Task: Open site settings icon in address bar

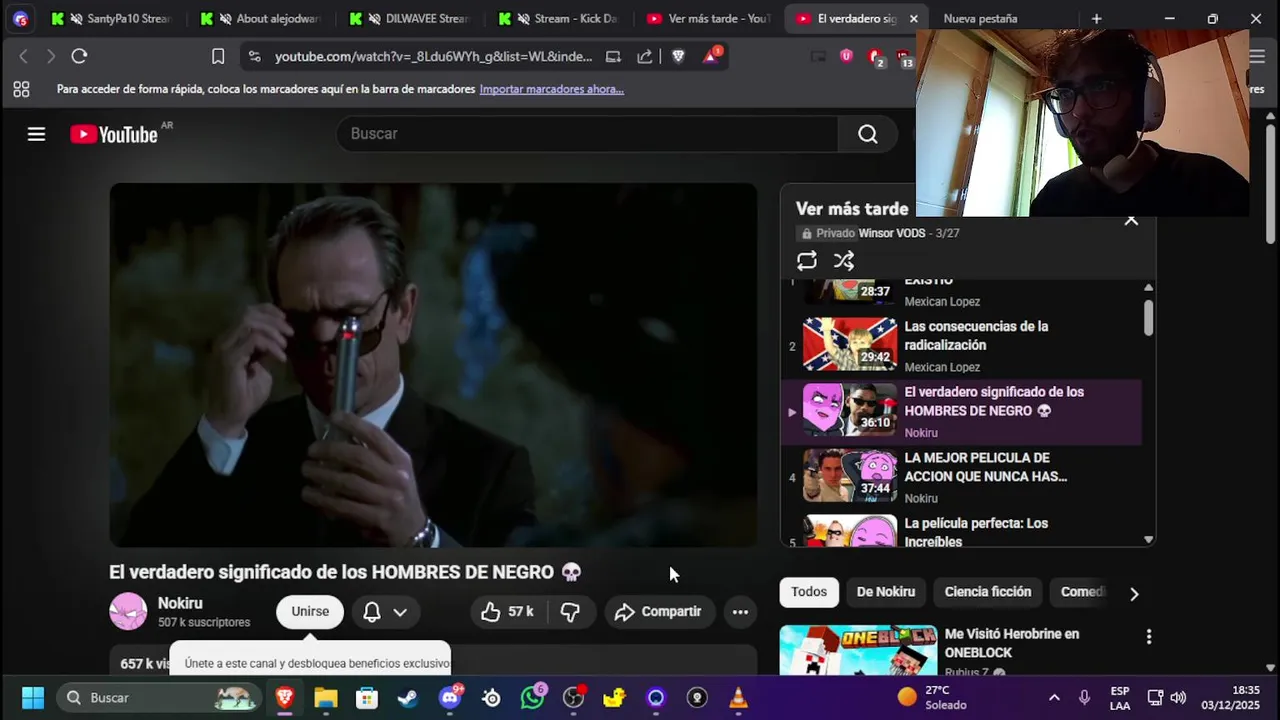Action: 254,57
